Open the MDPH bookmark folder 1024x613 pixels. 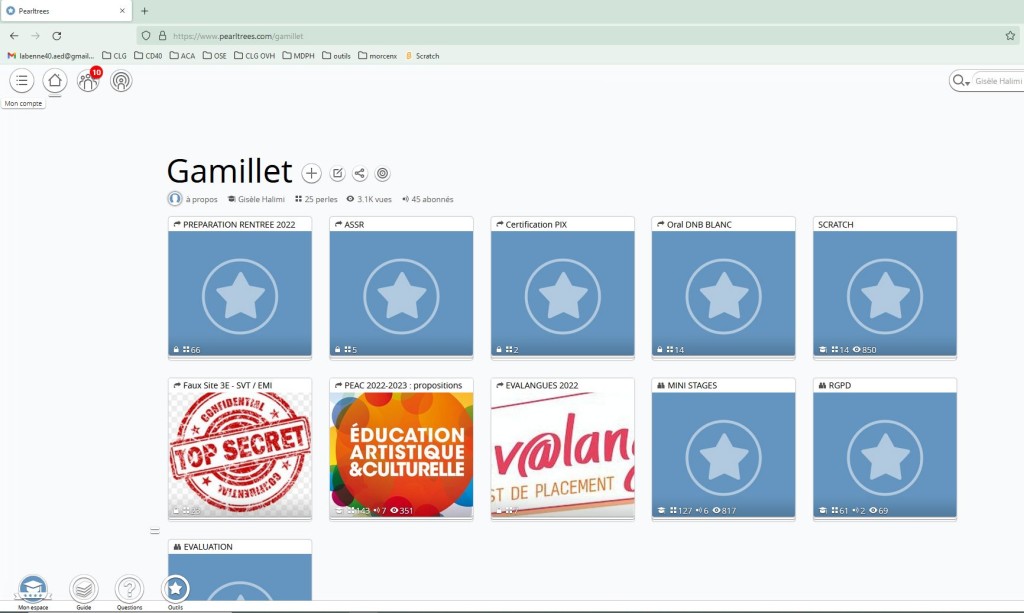tap(298, 56)
